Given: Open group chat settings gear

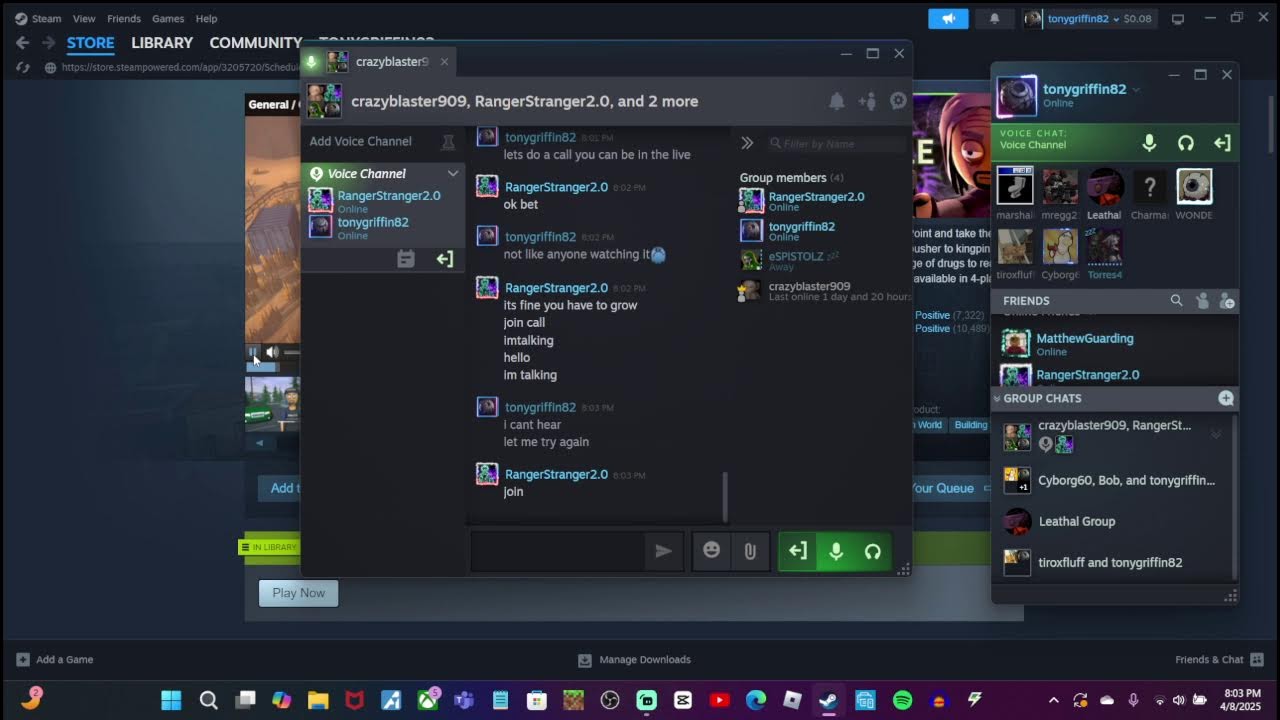Looking at the screenshot, I should (898, 101).
